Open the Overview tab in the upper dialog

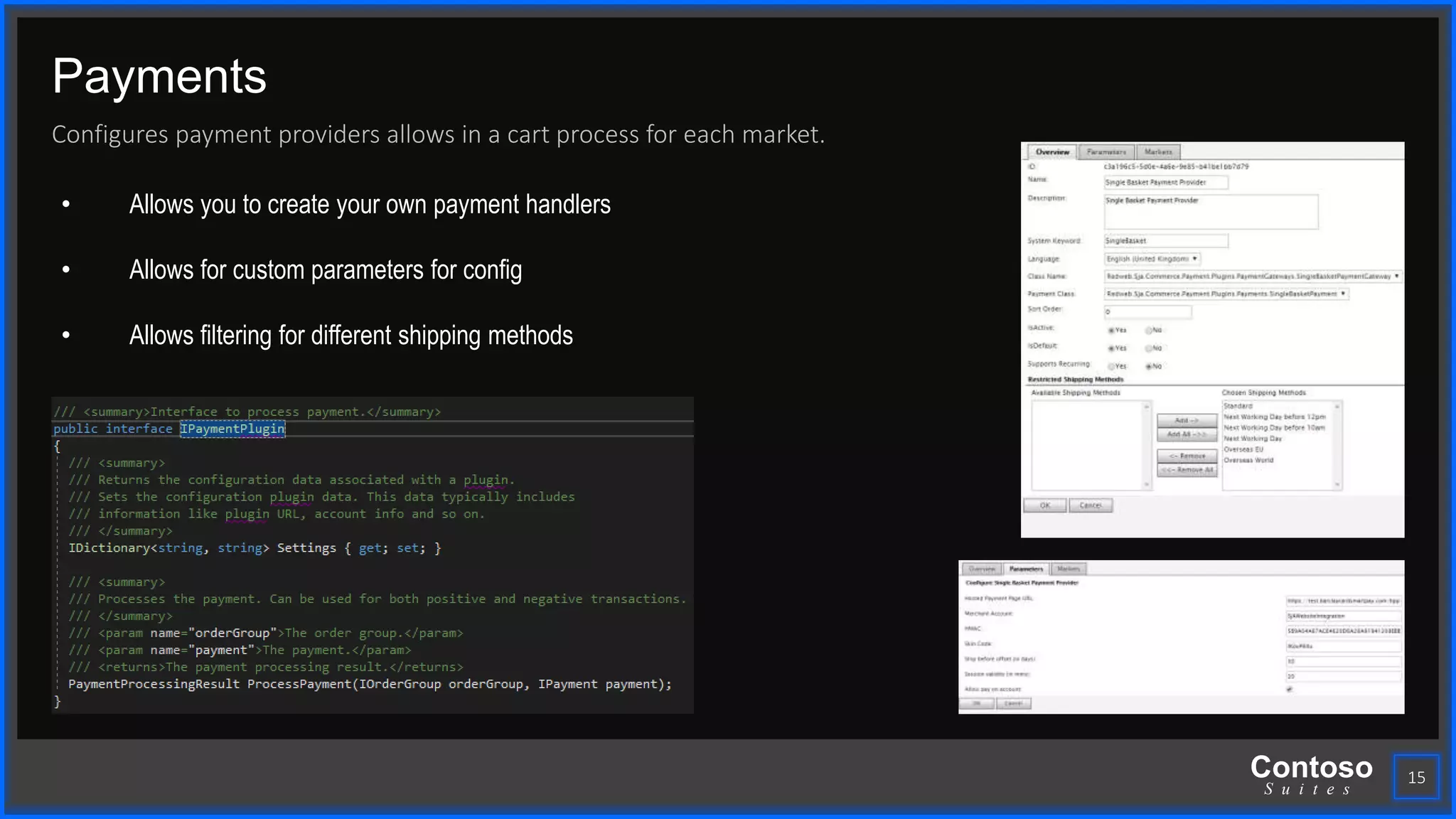pyautogui.click(x=1051, y=152)
